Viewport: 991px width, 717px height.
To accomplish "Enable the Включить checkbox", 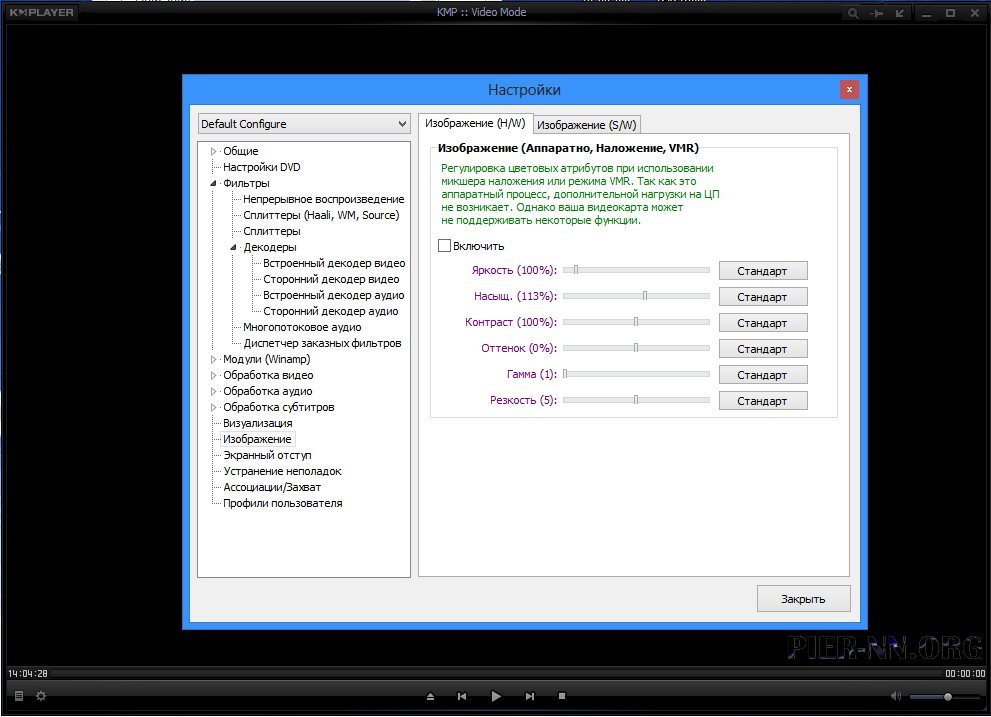I will [444, 245].
